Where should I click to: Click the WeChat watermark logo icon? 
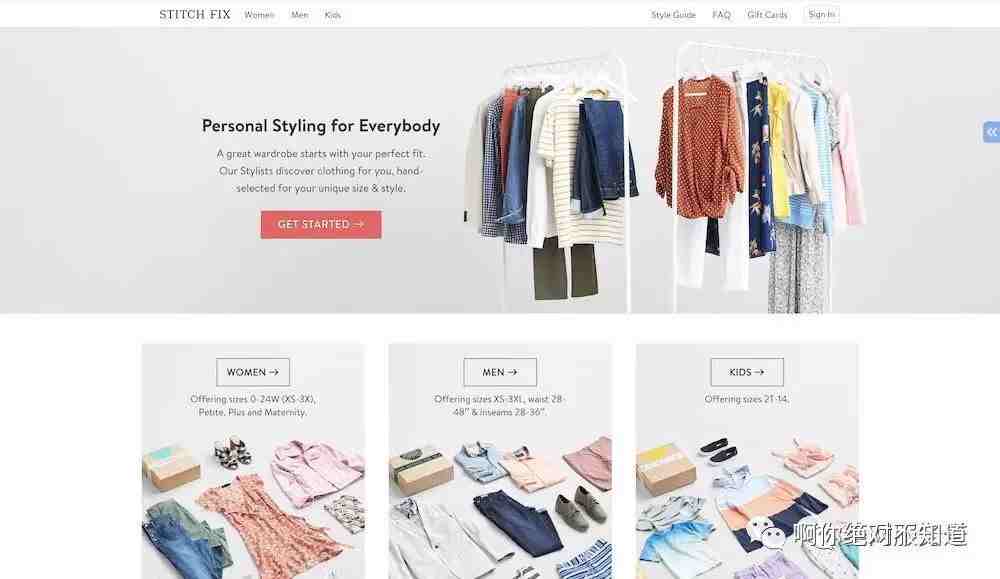[x=765, y=534]
